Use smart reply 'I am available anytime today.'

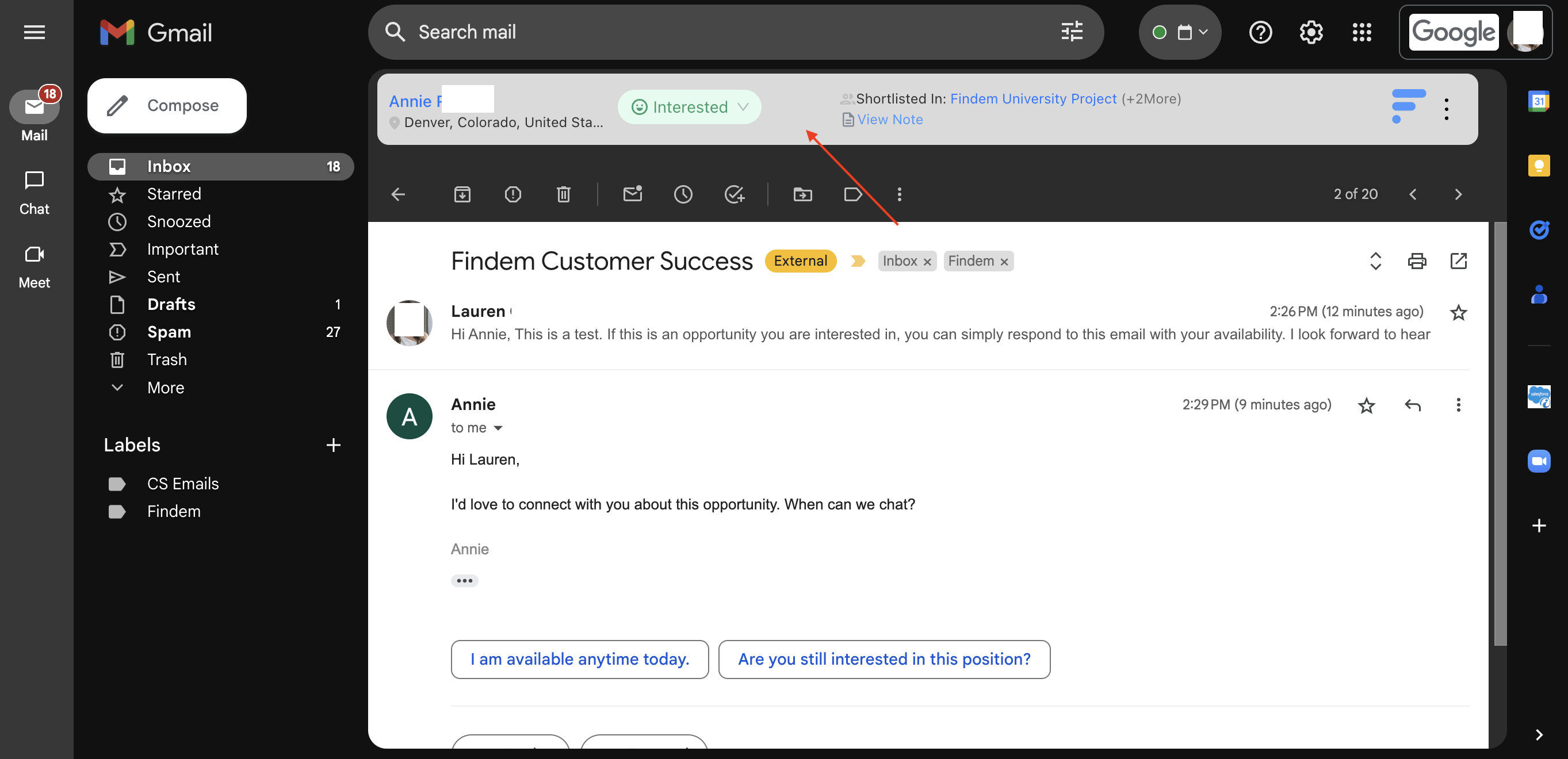coord(579,659)
